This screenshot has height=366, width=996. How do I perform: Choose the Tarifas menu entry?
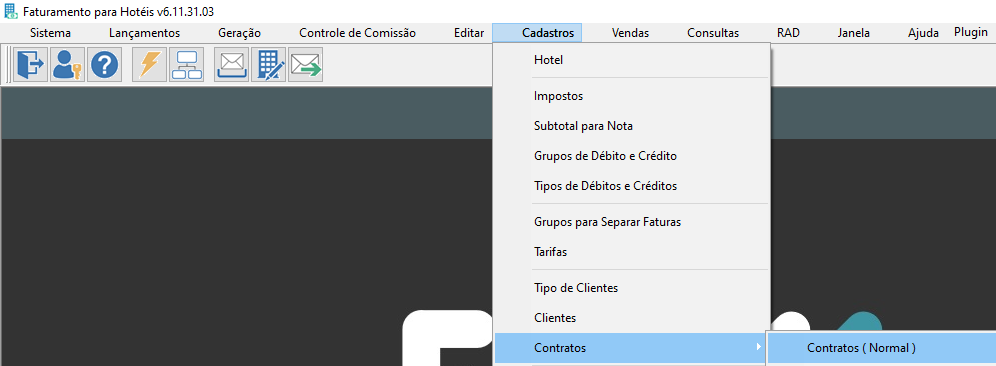pos(631,252)
